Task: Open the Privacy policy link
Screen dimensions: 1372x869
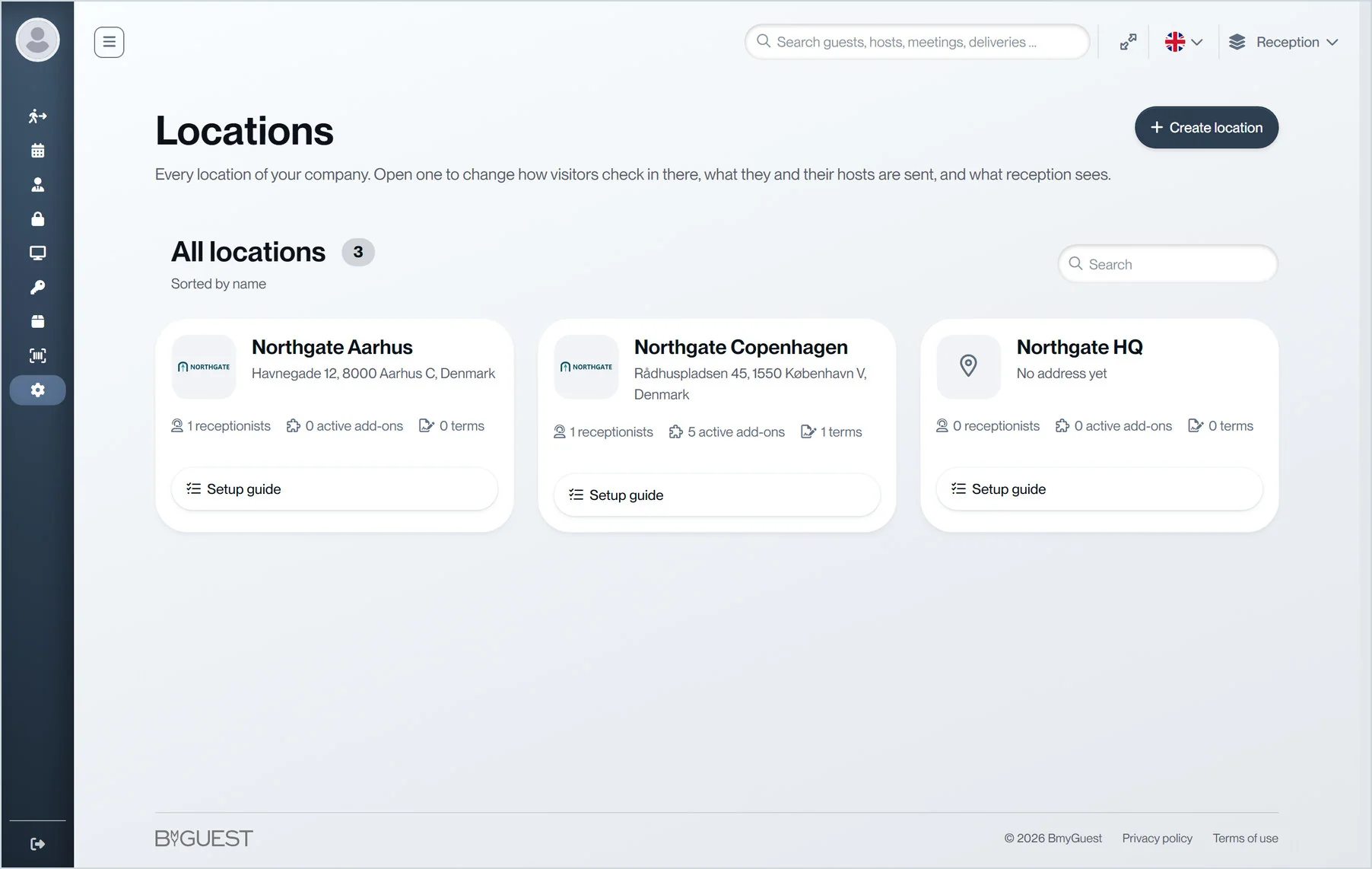Action: point(1157,838)
